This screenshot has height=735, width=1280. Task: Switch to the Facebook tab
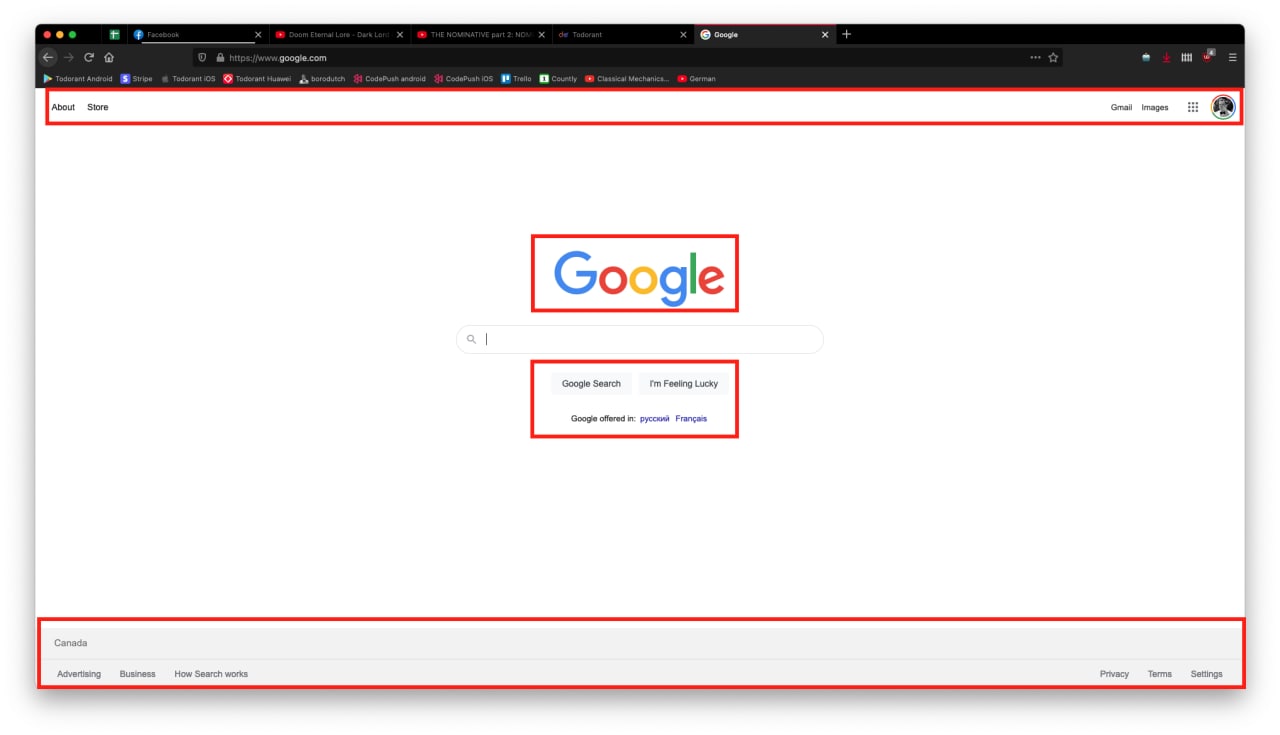tap(196, 34)
